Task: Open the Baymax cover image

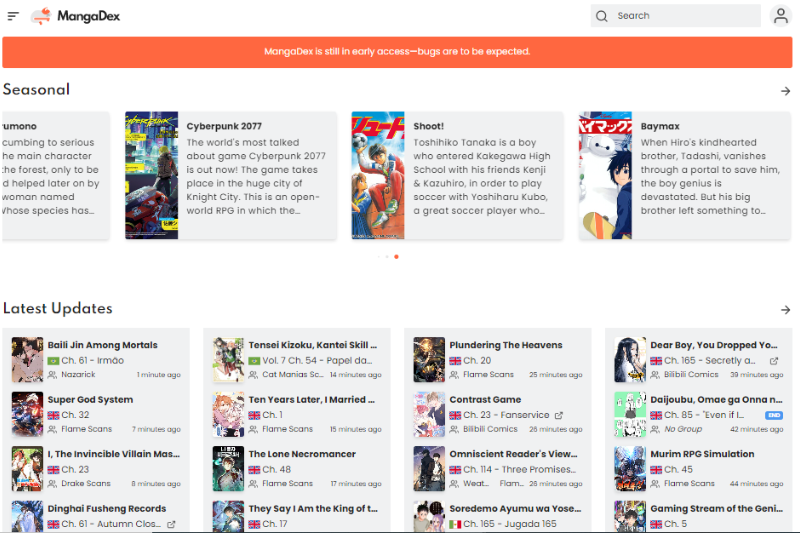Action: [605, 175]
